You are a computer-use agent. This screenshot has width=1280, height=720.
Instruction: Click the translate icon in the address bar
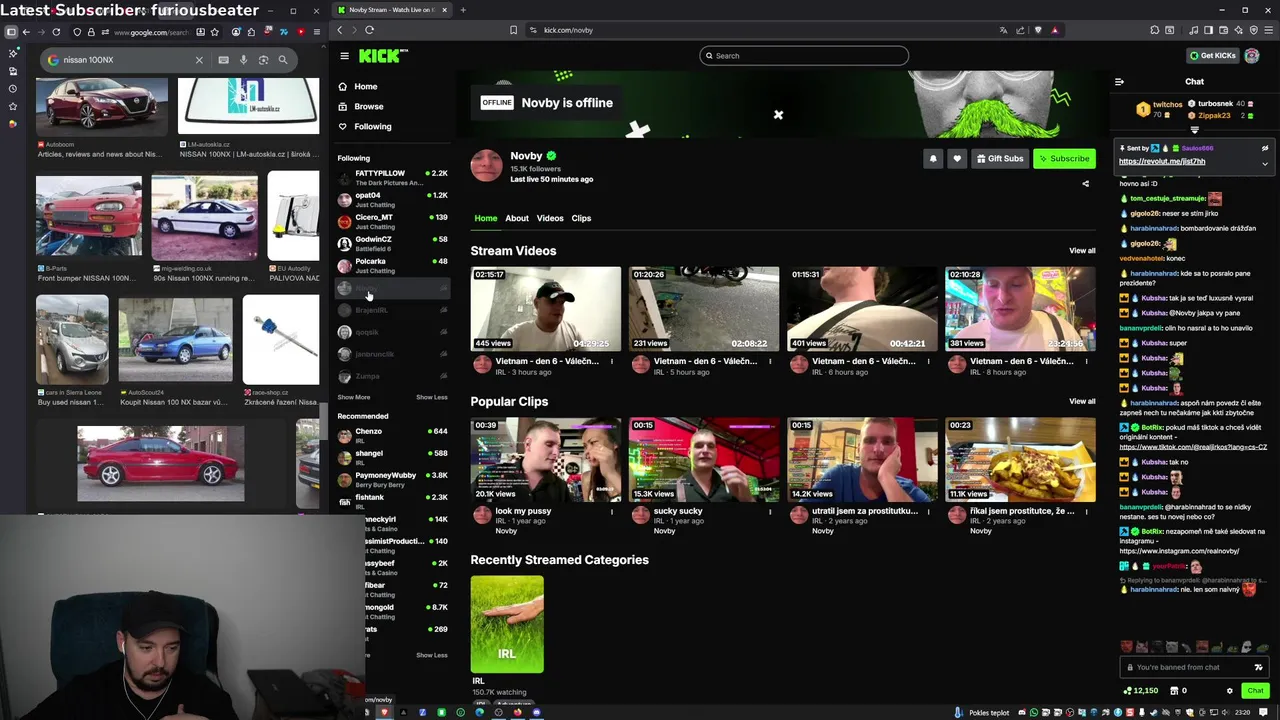pos(1003,30)
